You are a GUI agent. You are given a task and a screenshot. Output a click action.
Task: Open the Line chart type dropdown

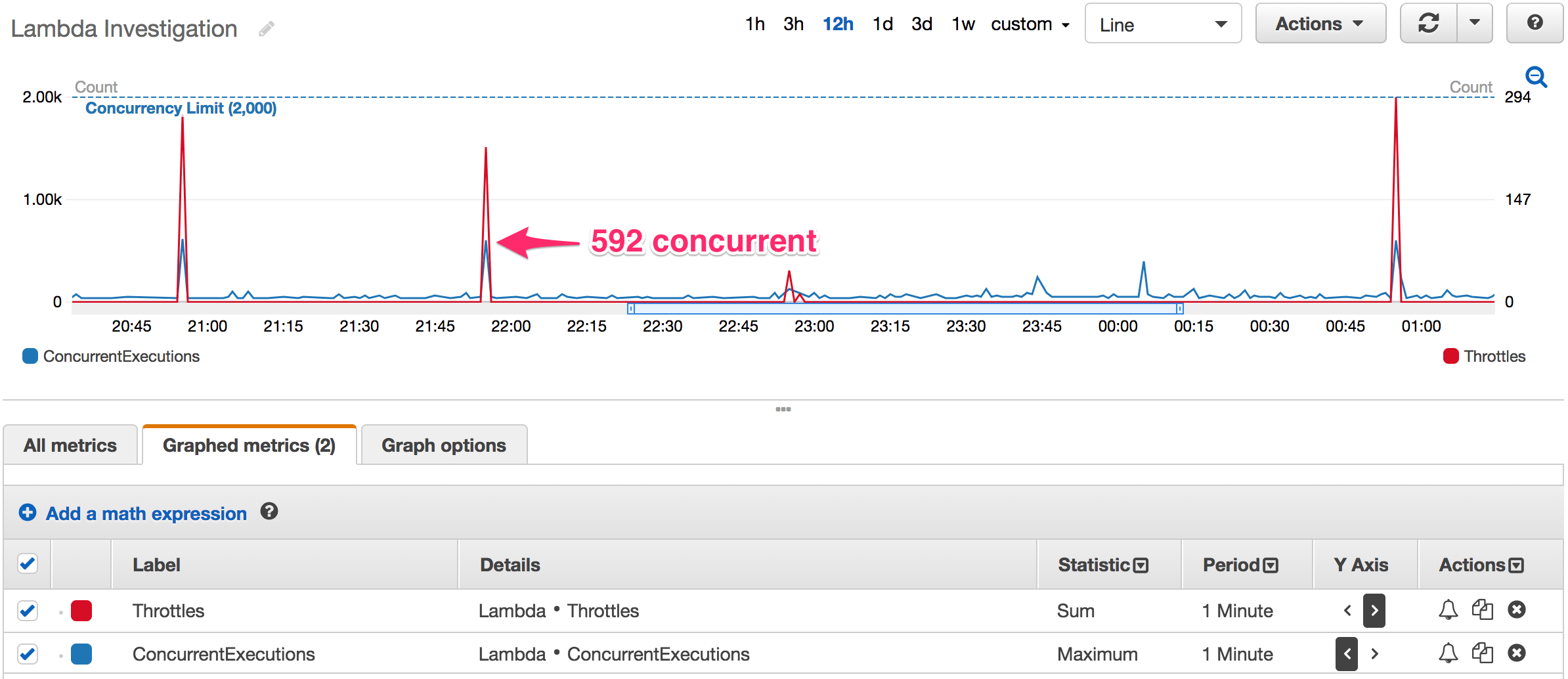[1162, 24]
